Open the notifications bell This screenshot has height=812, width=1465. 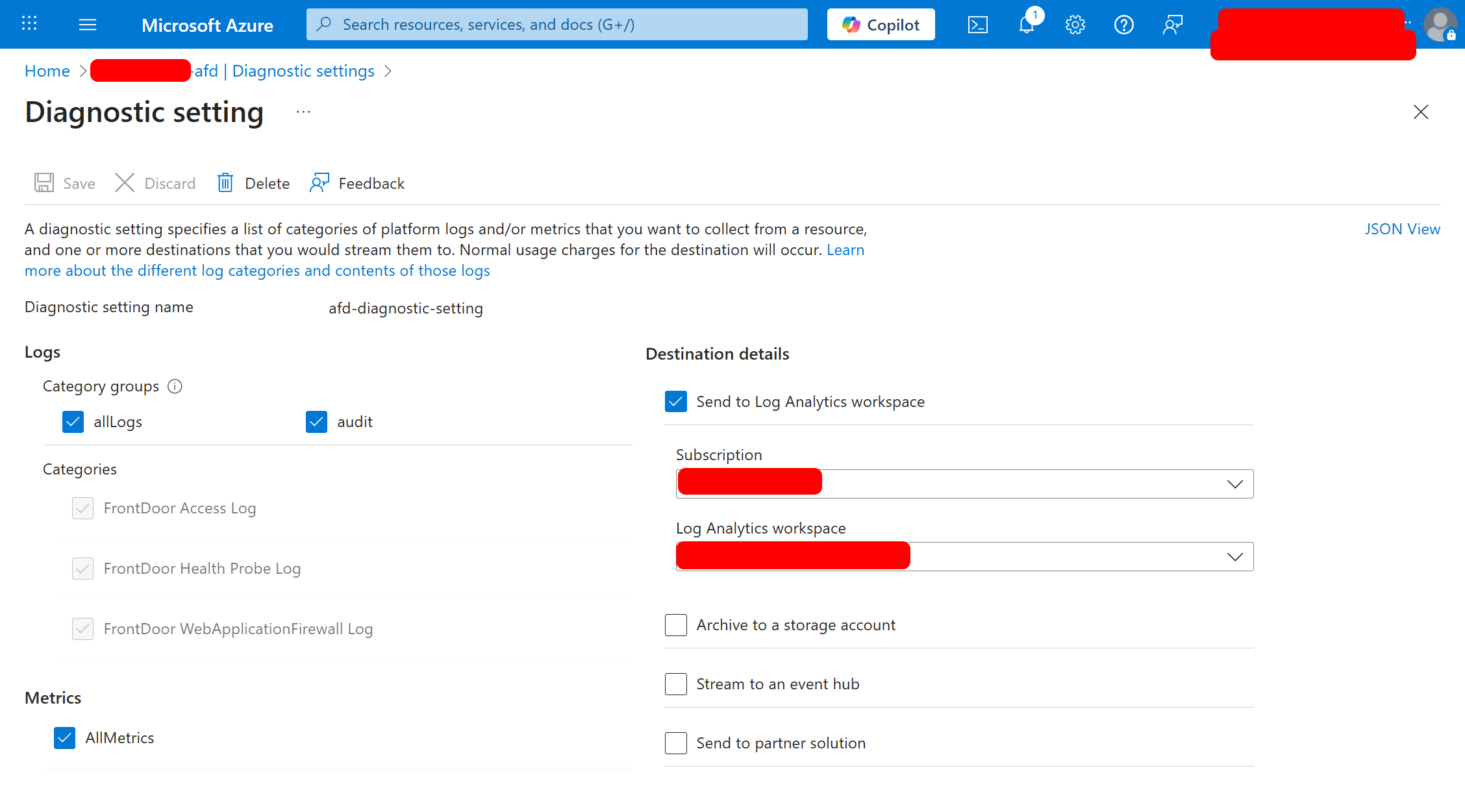click(x=1026, y=24)
